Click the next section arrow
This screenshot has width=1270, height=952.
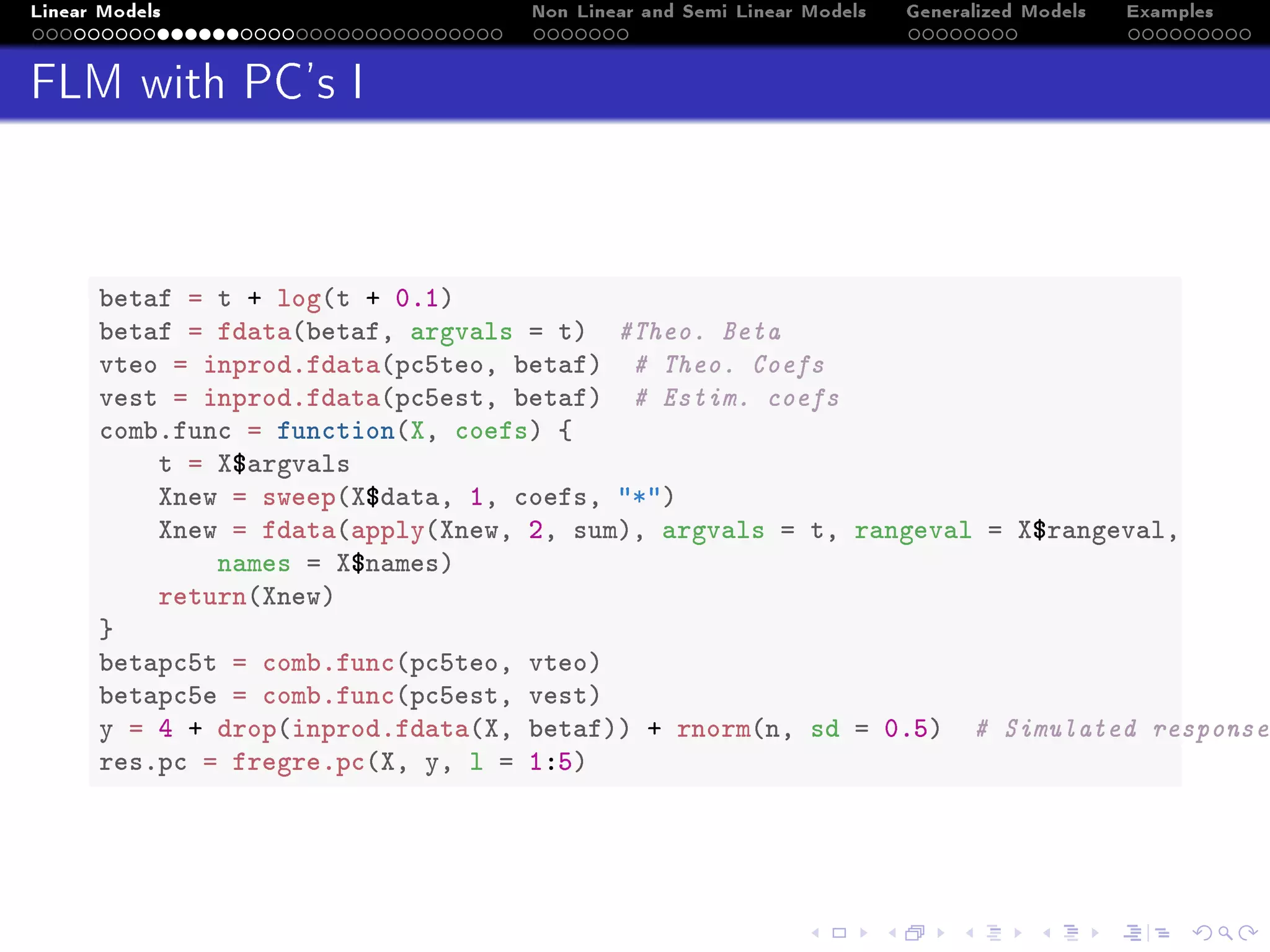pos(1095,933)
